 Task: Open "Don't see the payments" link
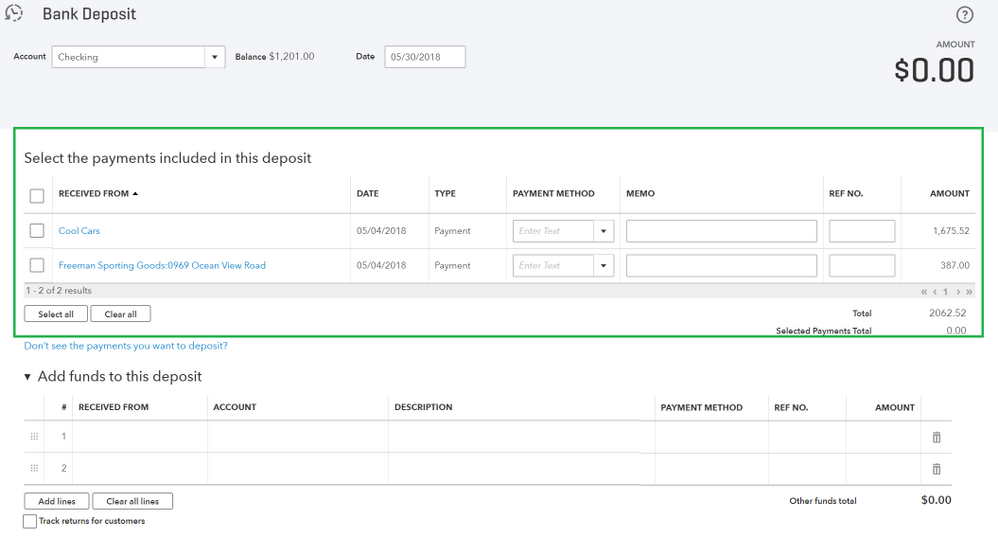[126, 346]
